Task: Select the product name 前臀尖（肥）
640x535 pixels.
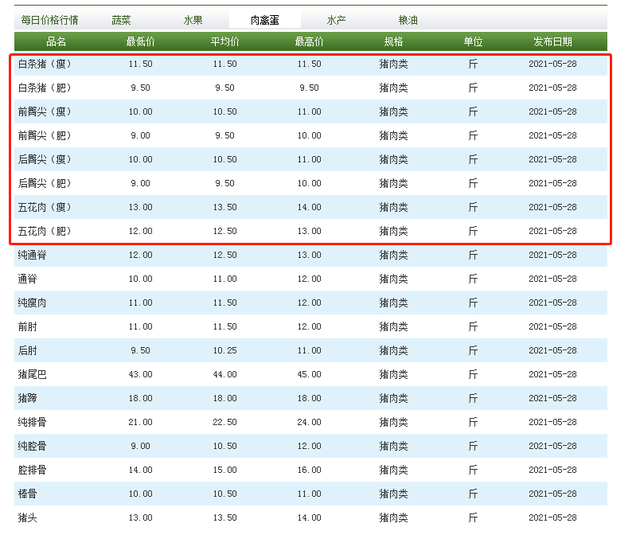Action: click(44, 135)
